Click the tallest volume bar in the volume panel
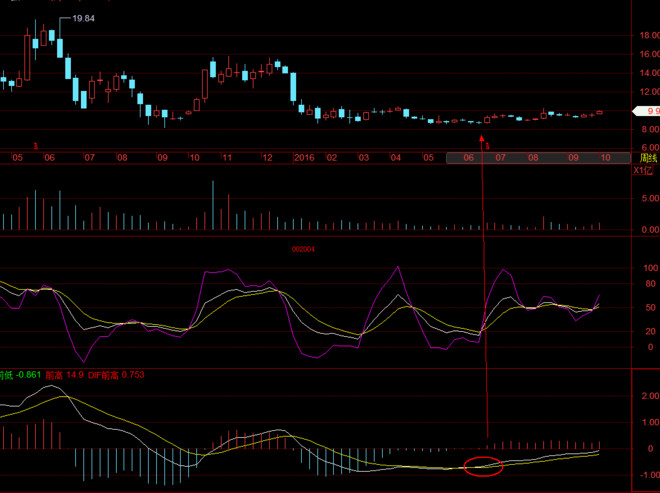Image resolution: width=660 pixels, height=493 pixels. click(213, 206)
